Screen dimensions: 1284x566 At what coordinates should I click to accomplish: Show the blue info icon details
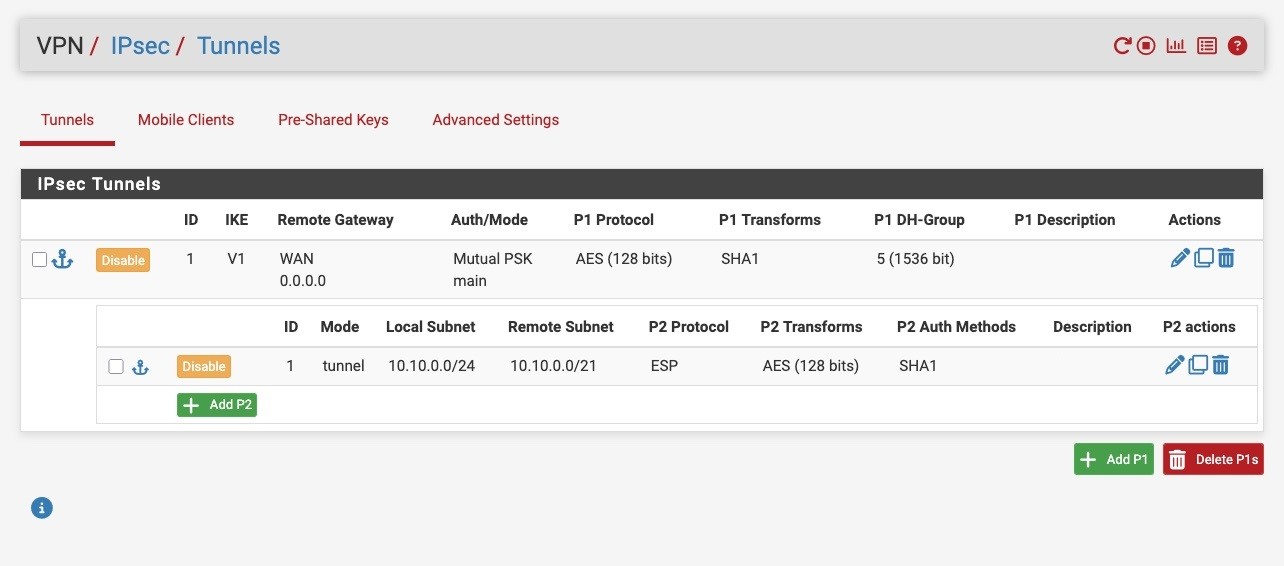(x=42, y=508)
